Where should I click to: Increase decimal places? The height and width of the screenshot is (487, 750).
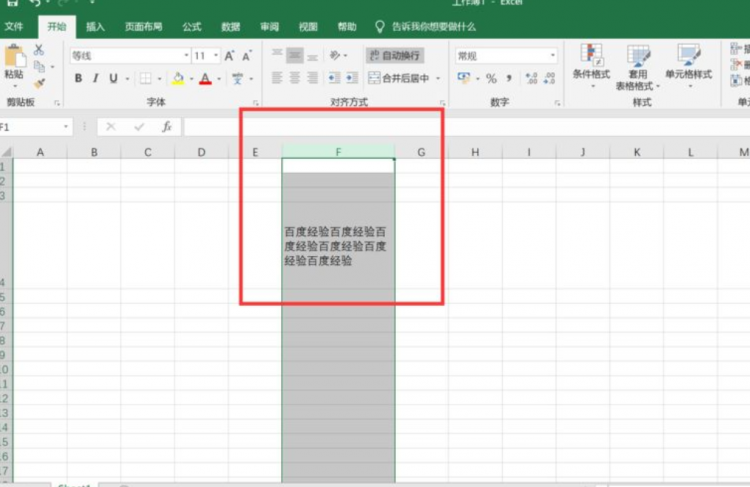point(531,78)
